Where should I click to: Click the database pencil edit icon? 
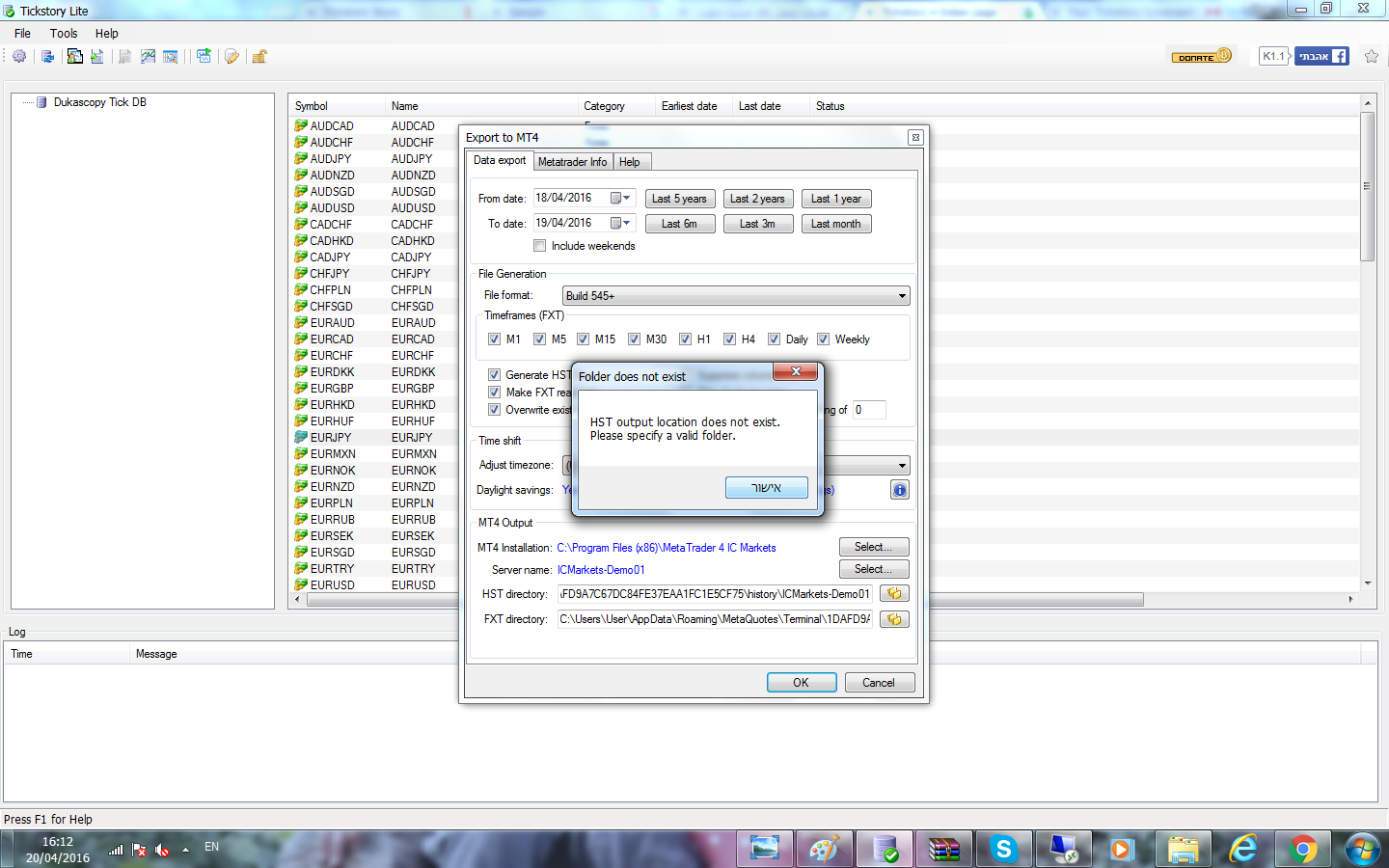pos(231,56)
